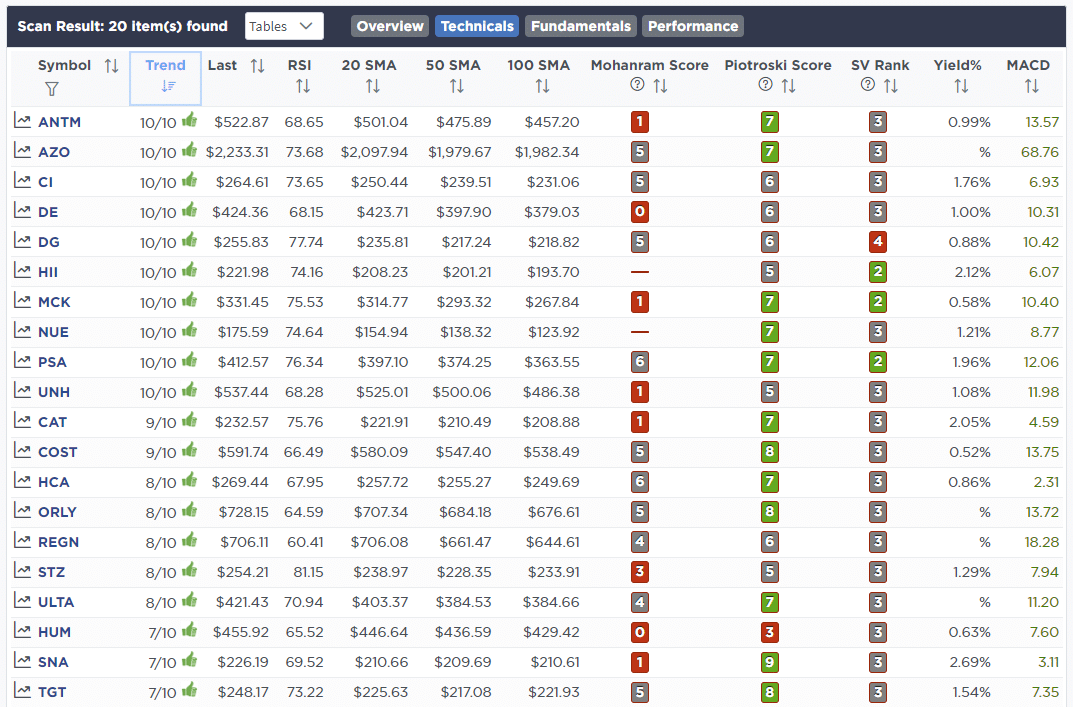This screenshot has width=1073, height=707.
Task: Click the filter funnel icon under Symbol
Action: point(52,89)
